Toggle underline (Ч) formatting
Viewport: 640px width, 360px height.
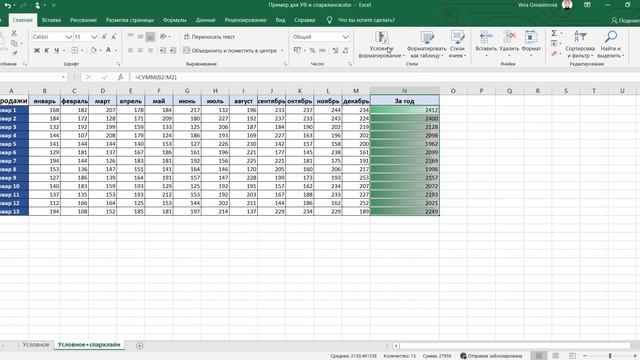[56, 50]
